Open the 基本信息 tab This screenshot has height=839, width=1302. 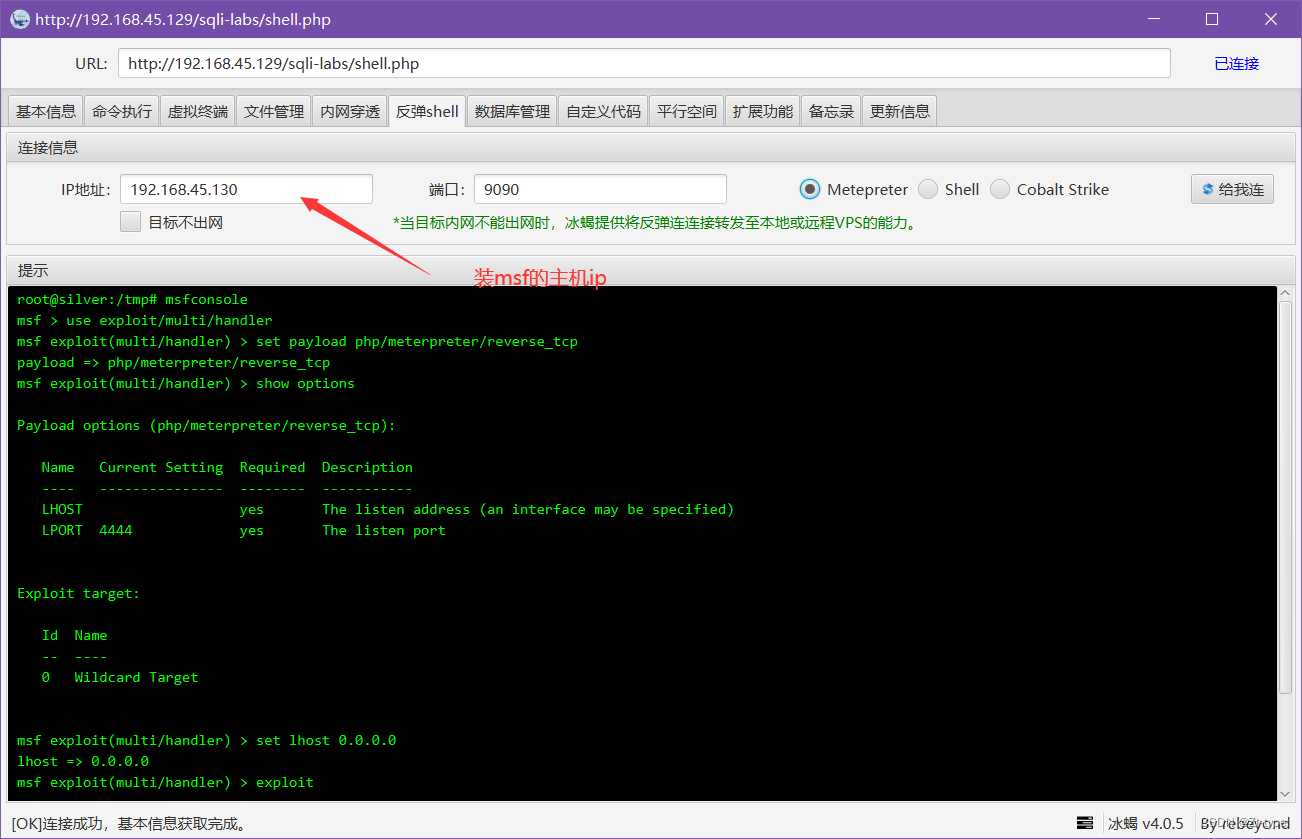tap(46, 111)
